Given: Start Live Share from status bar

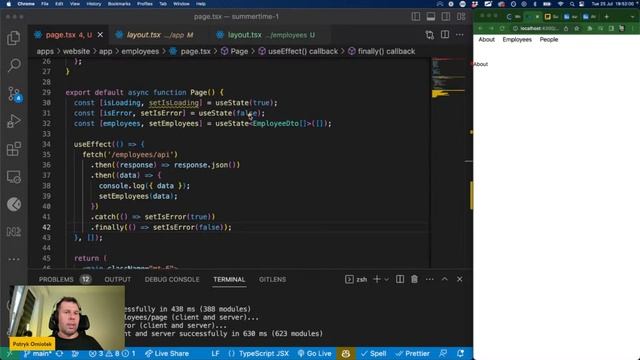Looking at the screenshot, I should click(x=167, y=353).
